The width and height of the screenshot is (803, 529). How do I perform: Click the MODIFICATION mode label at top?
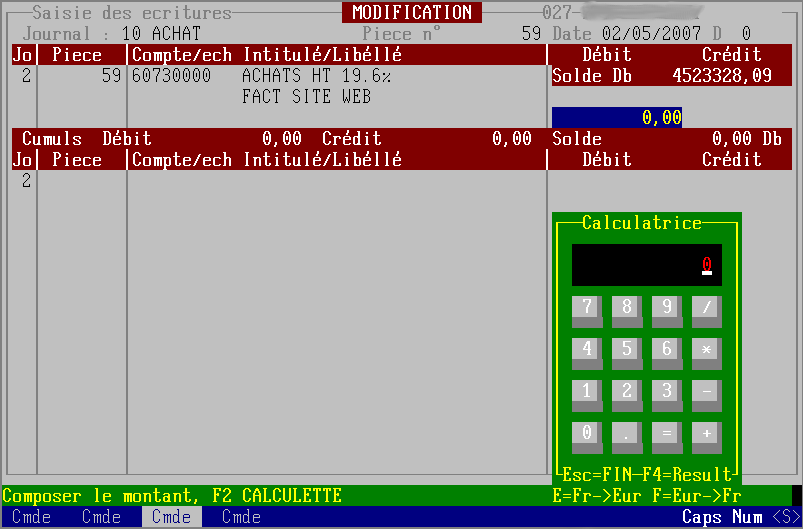point(412,13)
